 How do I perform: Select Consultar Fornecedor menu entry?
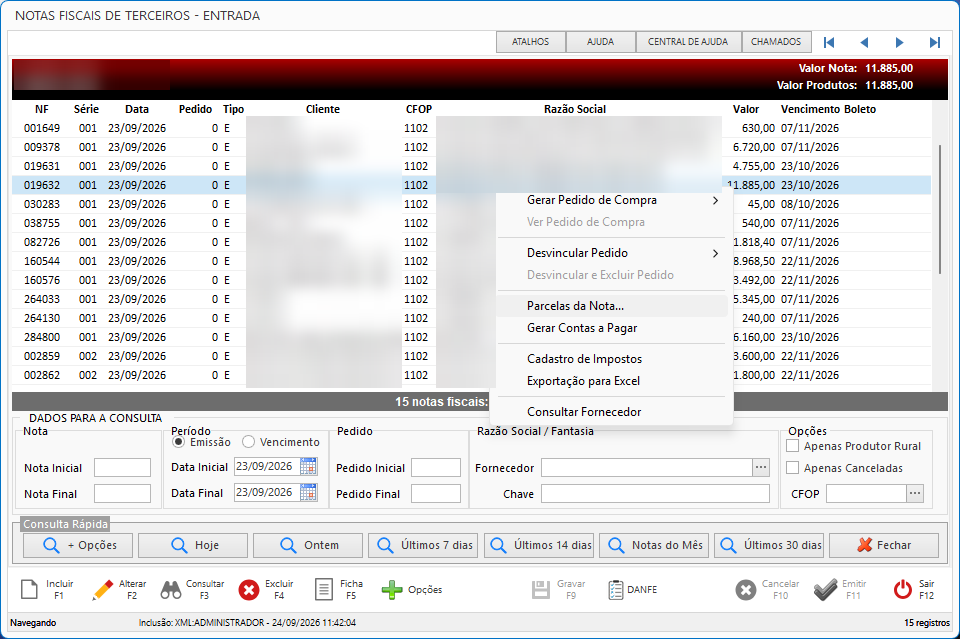pos(613,412)
